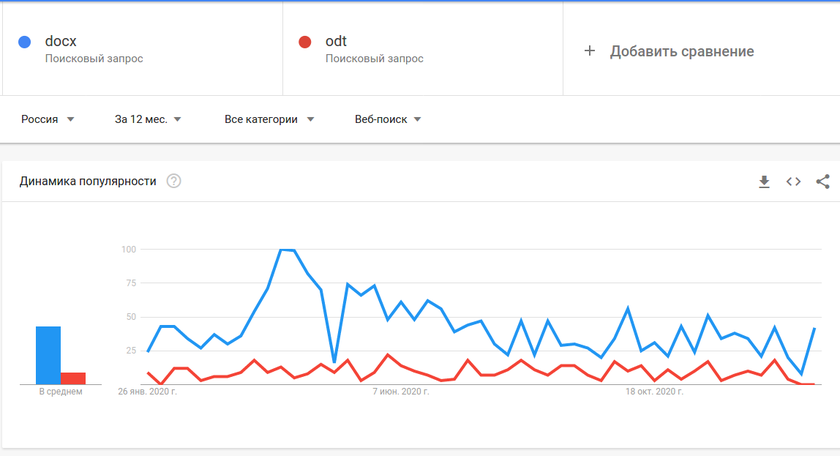Select the red average bar for odt

(x=73, y=378)
